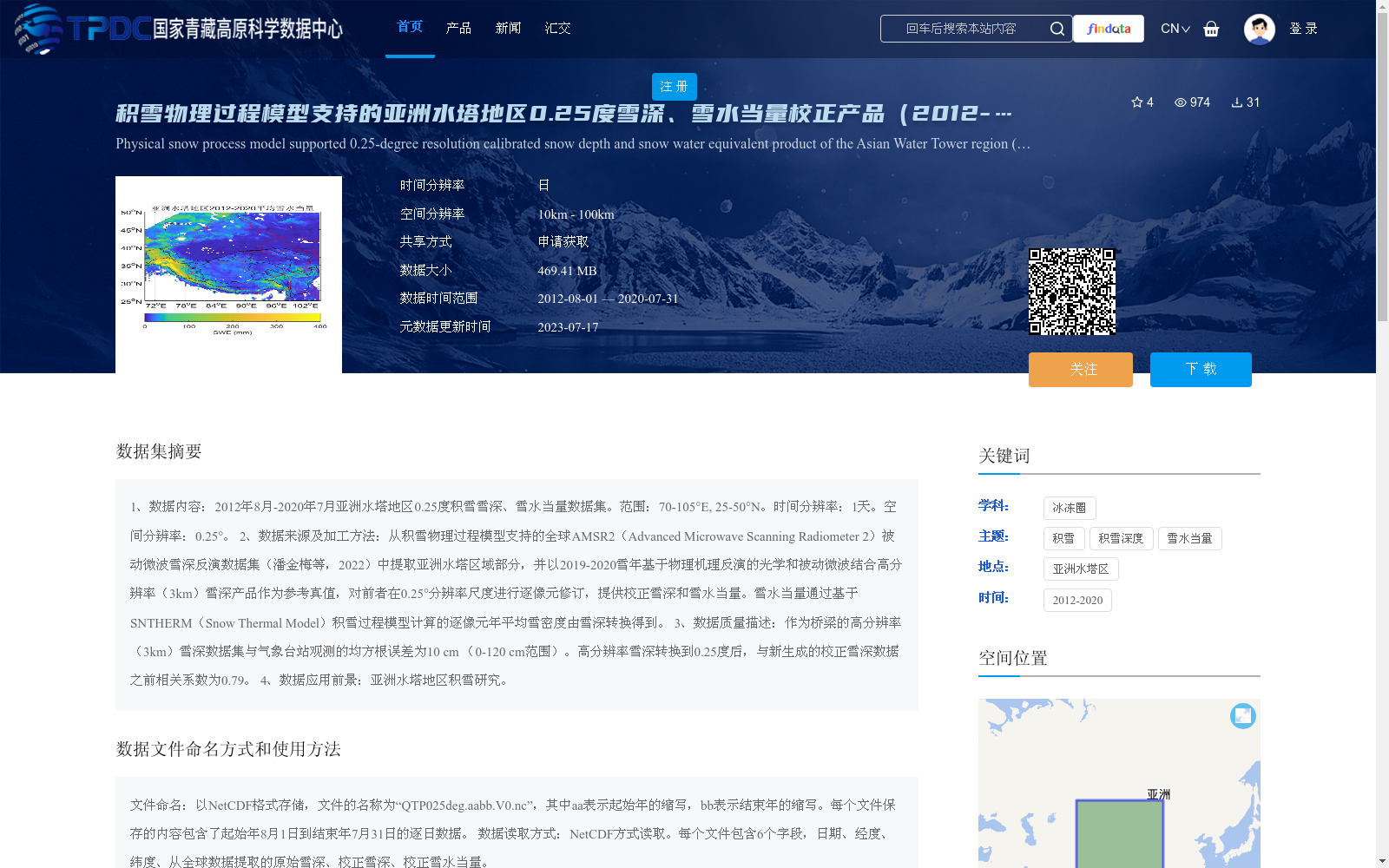Click the 注册 register button
The height and width of the screenshot is (868, 1389).
[x=675, y=87]
